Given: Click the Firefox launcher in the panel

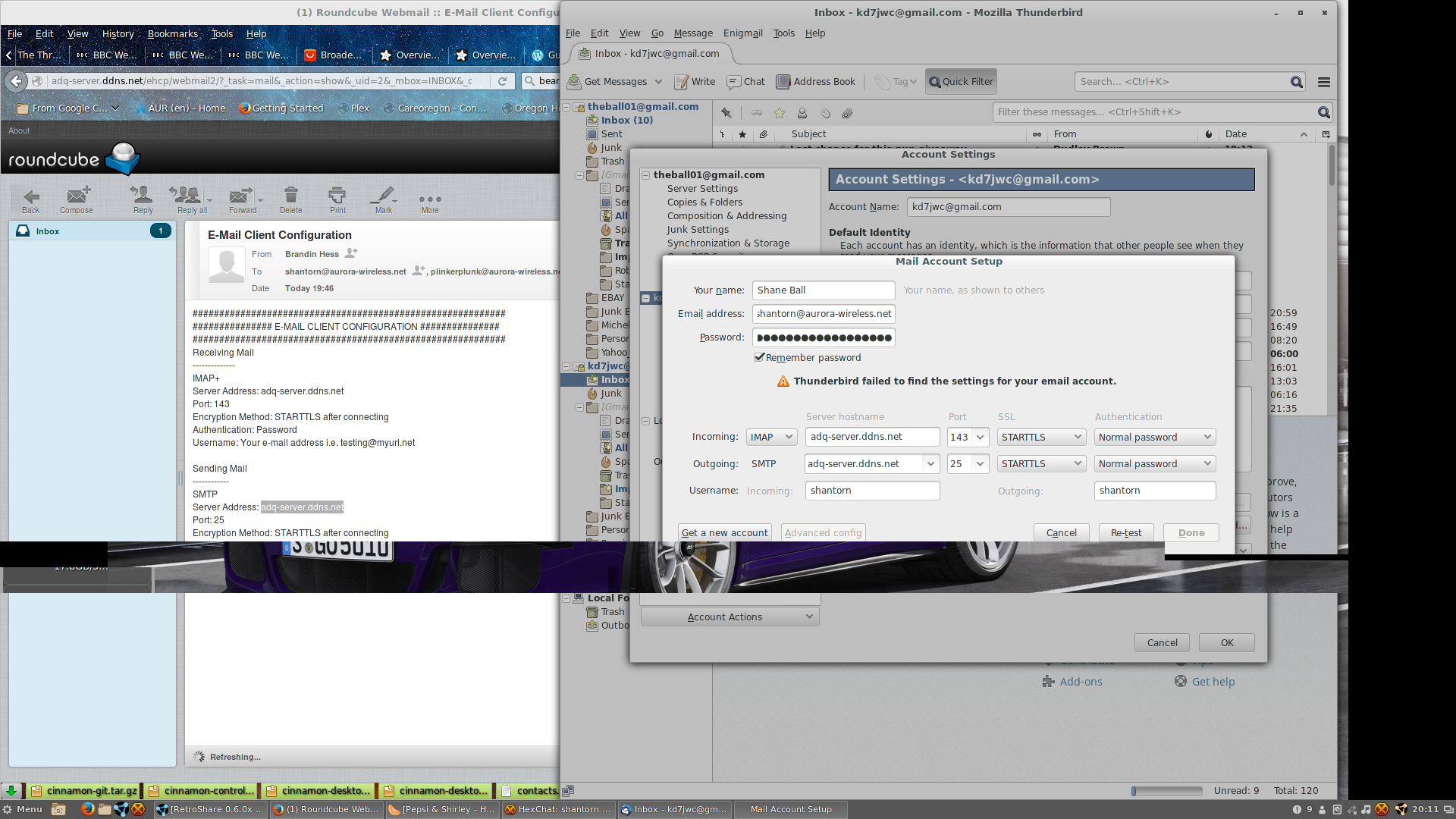Looking at the screenshot, I should pyautogui.click(x=88, y=809).
